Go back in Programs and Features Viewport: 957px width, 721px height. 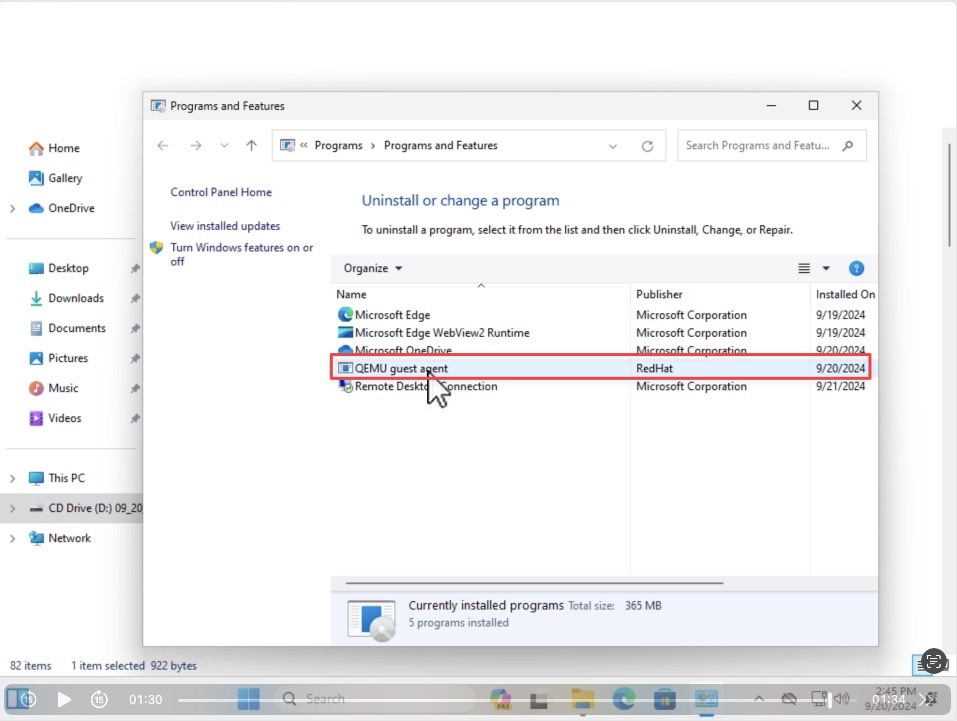point(162,145)
